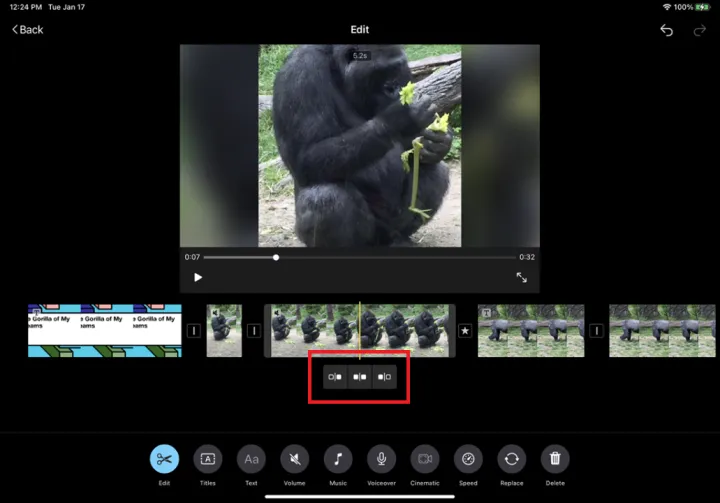This screenshot has height=503, width=720.
Task: Open the Cinematic camera tool
Action: coord(425,459)
